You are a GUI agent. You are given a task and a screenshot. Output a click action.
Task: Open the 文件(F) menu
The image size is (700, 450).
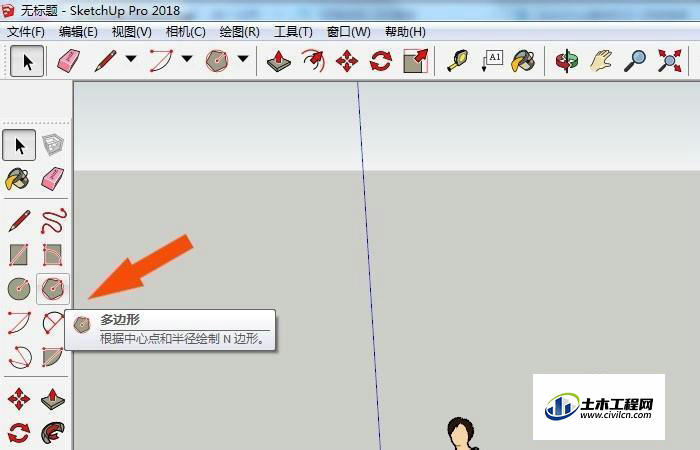[x=26, y=32]
